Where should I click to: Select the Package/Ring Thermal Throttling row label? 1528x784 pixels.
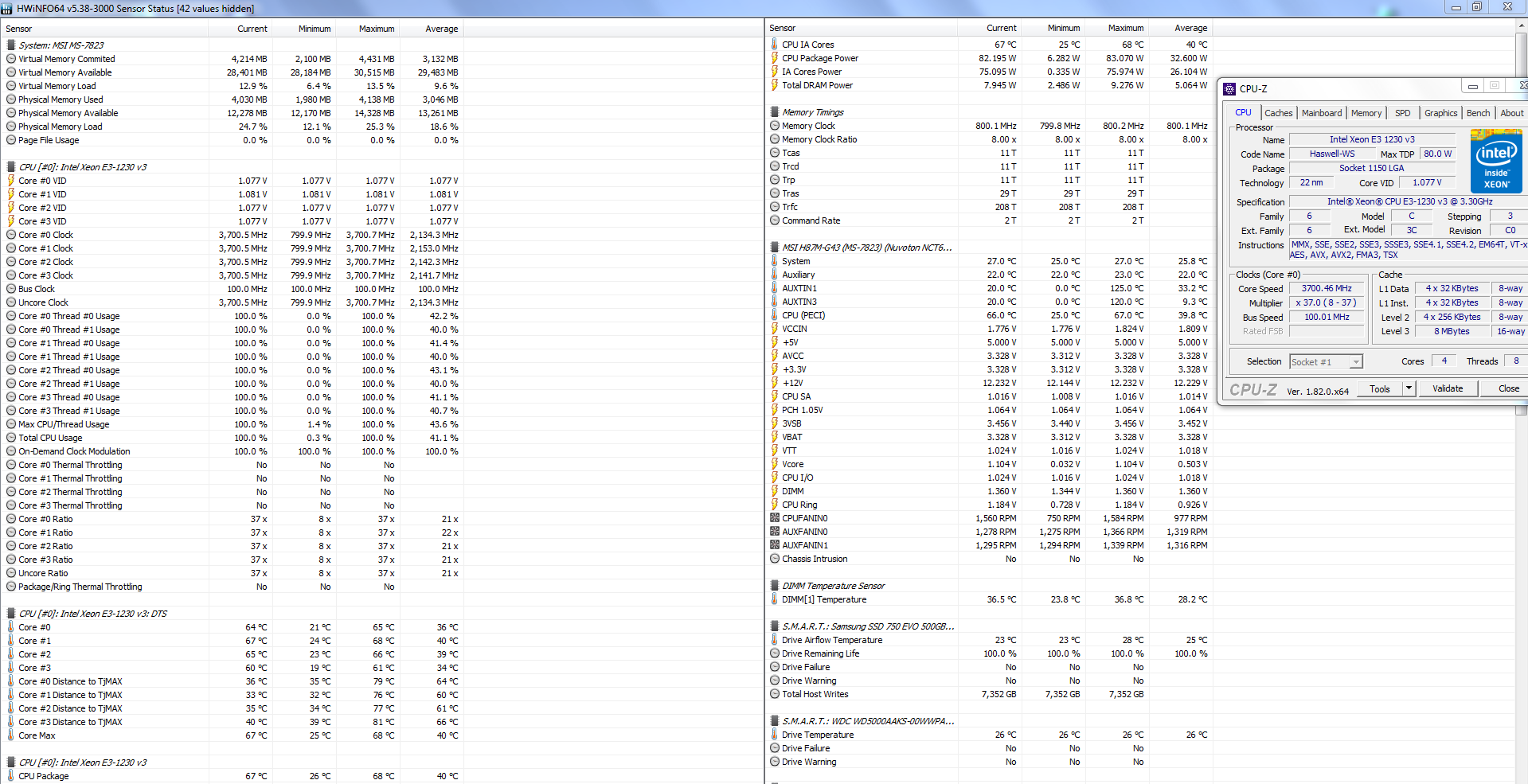tap(80, 587)
